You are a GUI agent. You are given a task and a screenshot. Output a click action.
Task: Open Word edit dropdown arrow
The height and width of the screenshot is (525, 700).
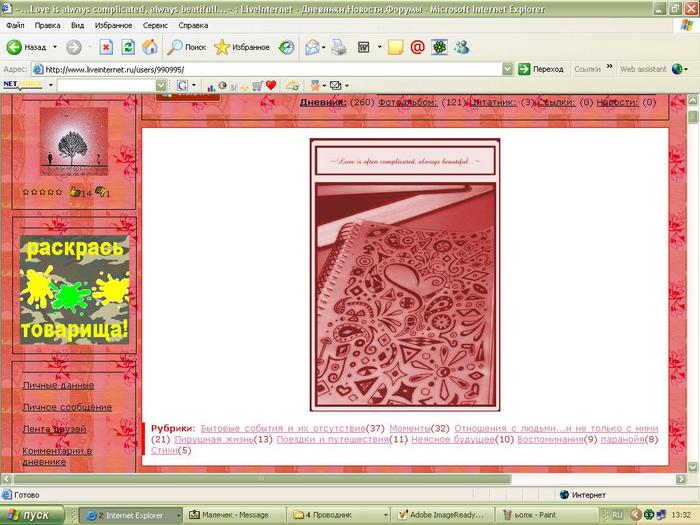click(x=379, y=47)
